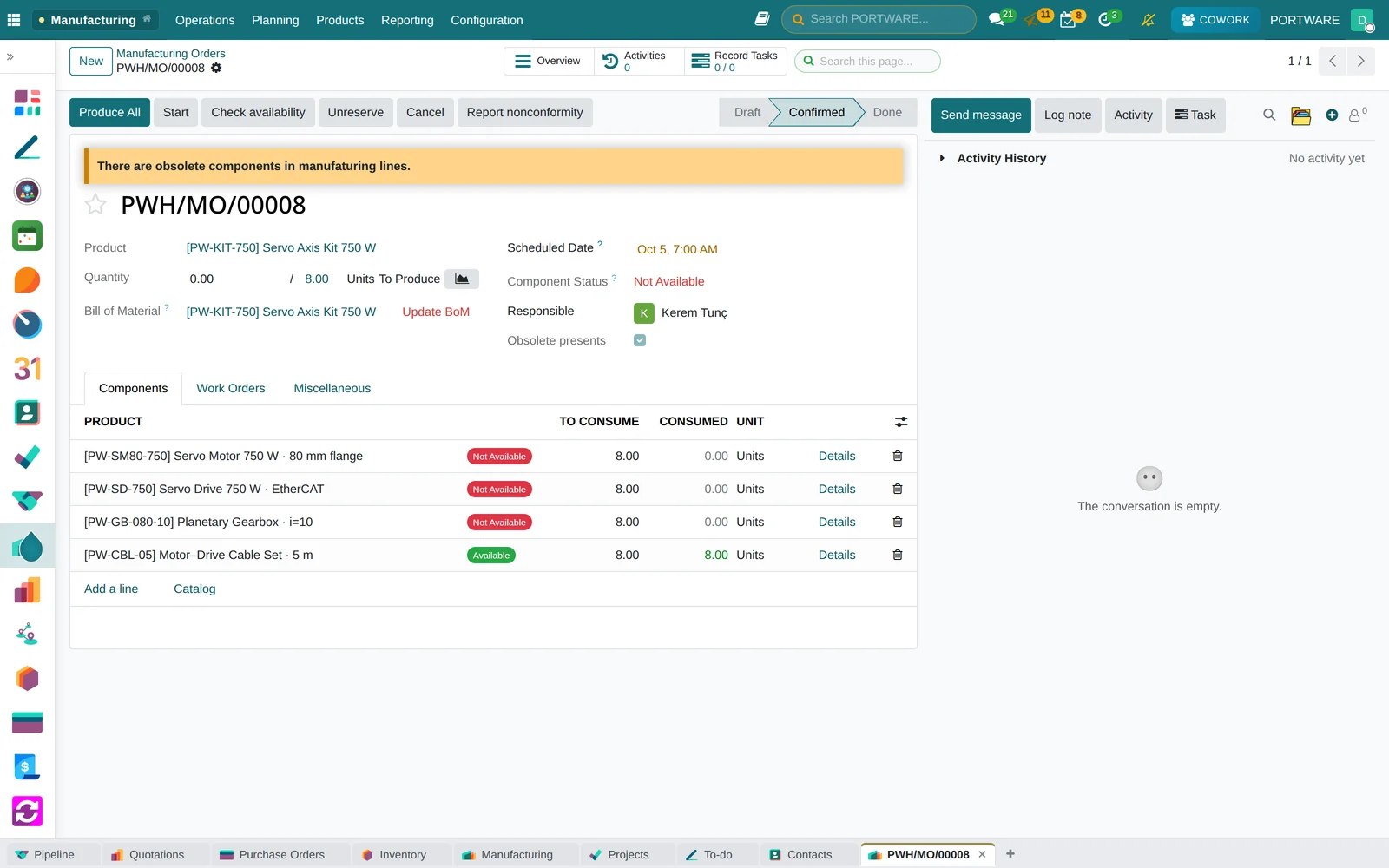Delete the Motor–Drive Cable Set line
The width and height of the screenshot is (1389, 868).
pos(898,555)
